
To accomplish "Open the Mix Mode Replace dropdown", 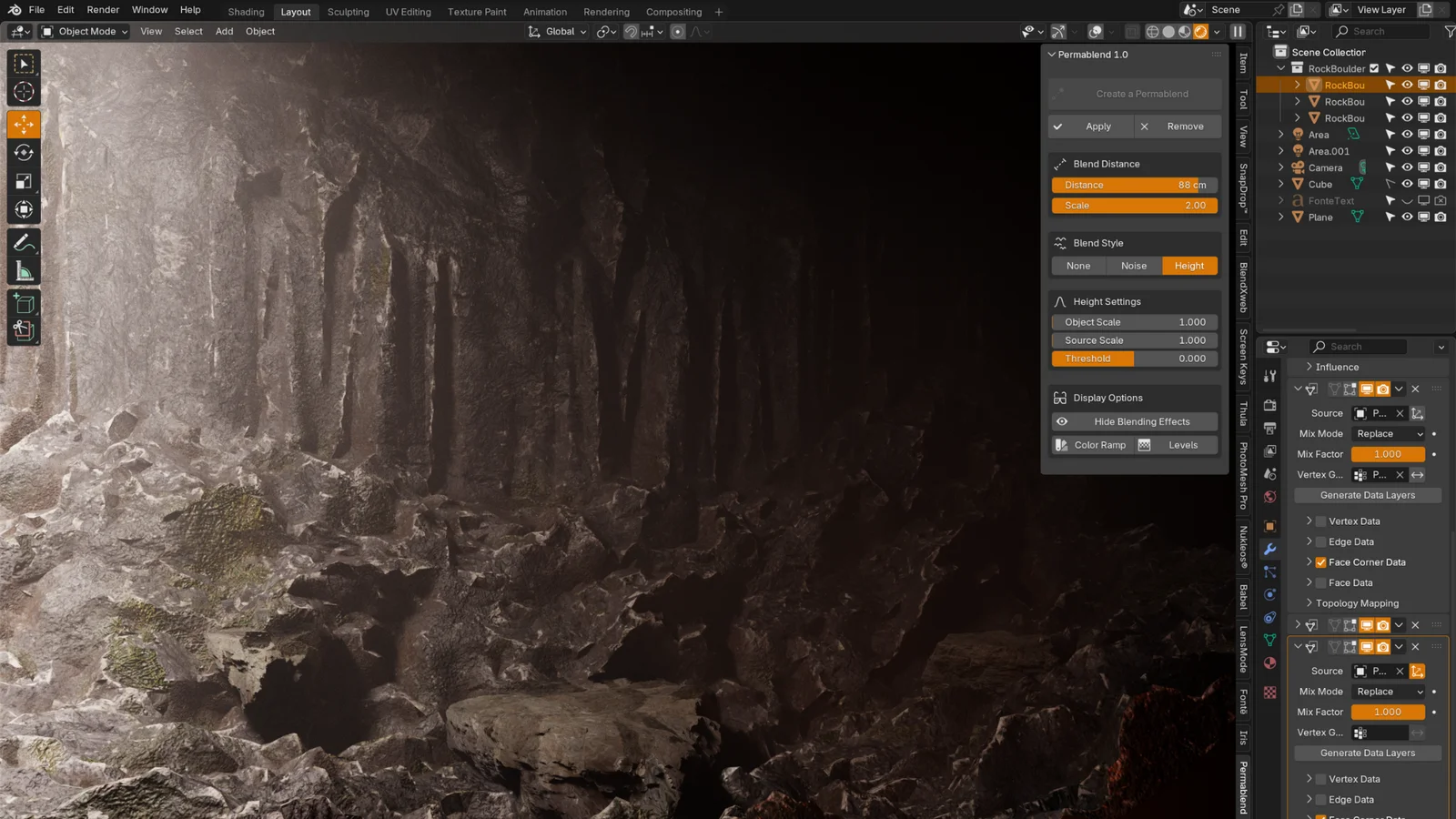I will point(1388,434).
